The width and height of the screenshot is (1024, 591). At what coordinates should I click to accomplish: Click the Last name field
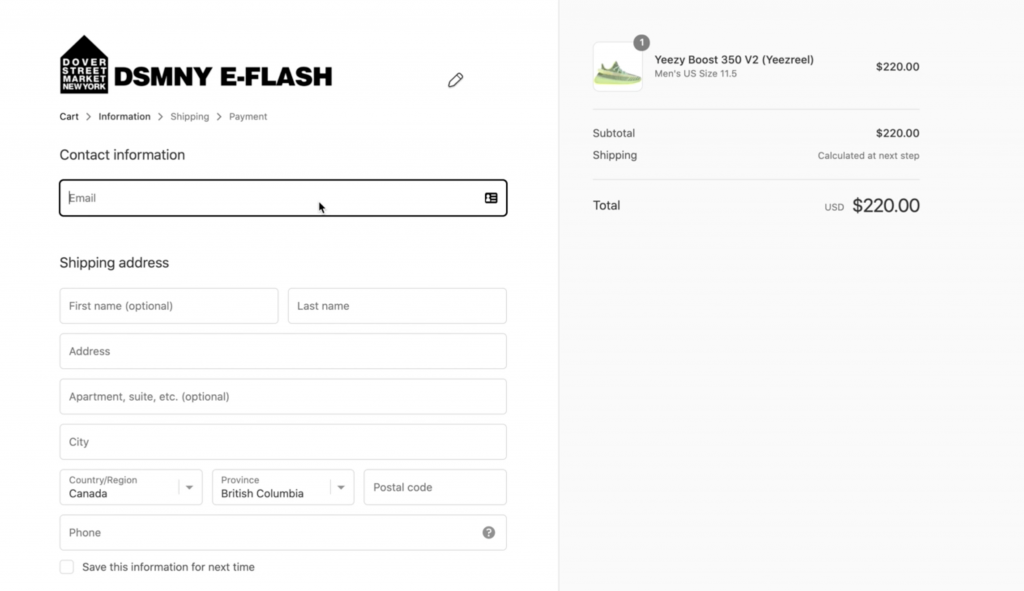pyautogui.click(x=397, y=306)
